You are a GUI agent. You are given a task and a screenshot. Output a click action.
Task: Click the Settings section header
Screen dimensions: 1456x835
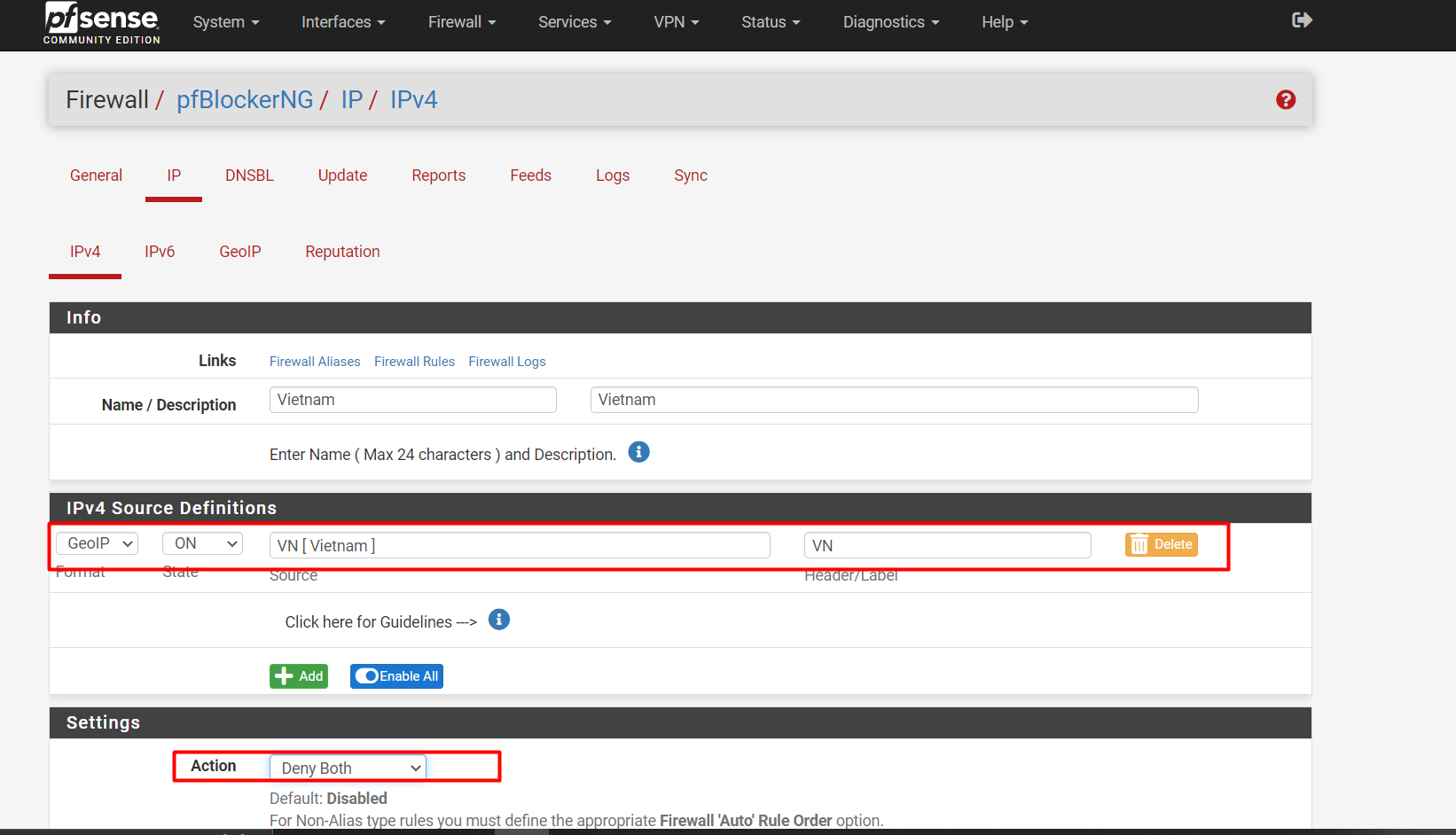tap(680, 722)
